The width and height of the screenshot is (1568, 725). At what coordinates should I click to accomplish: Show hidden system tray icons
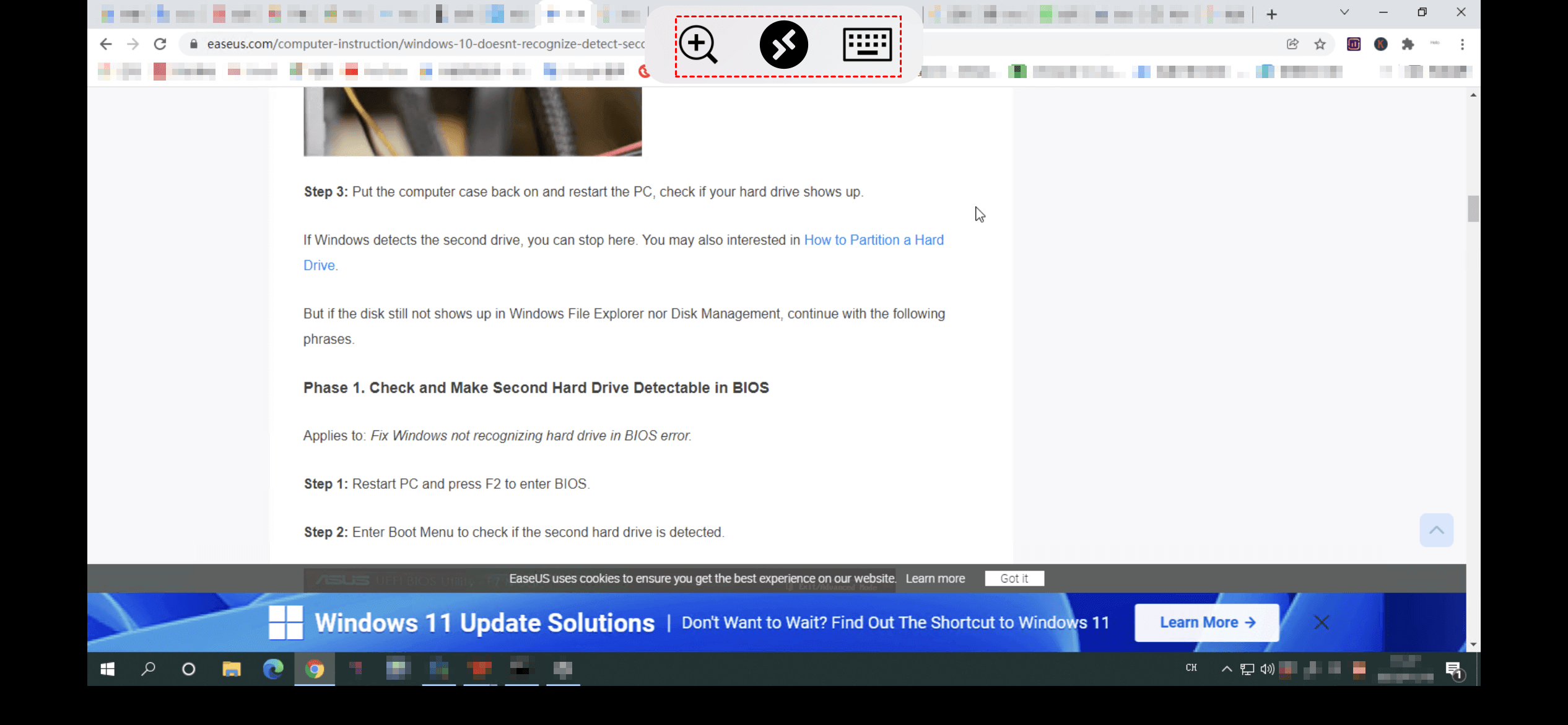tap(1226, 669)
